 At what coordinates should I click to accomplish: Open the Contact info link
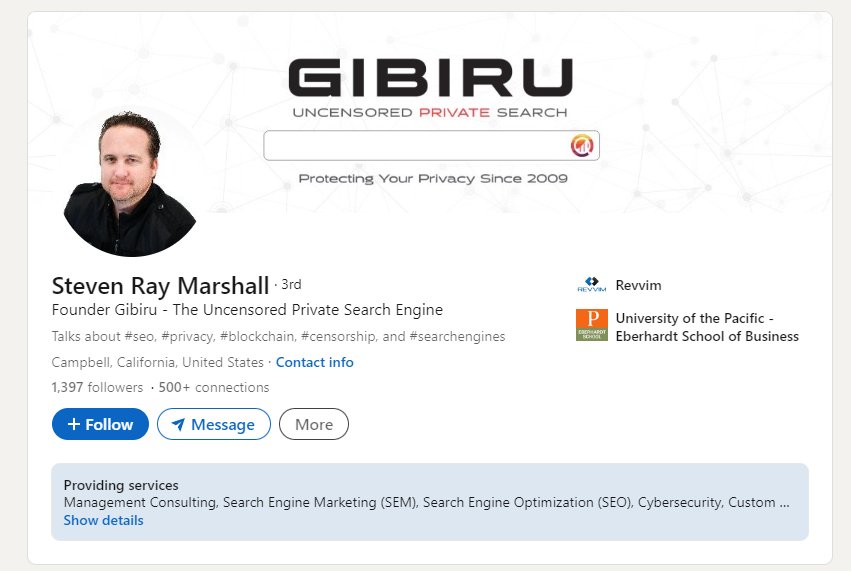click(x=314, y=362)
